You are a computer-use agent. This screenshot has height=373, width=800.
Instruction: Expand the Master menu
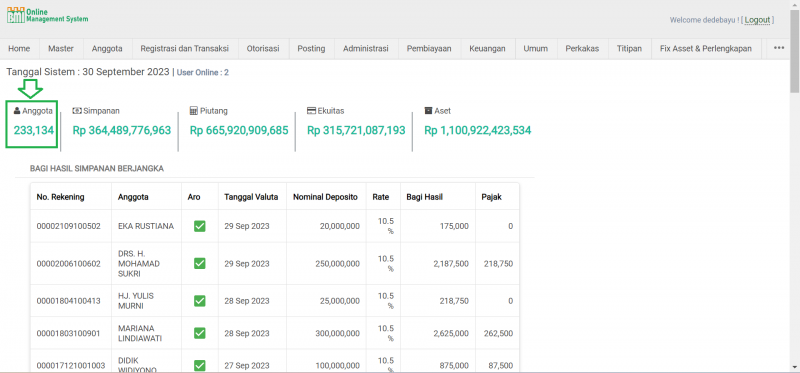coord(61,48)
